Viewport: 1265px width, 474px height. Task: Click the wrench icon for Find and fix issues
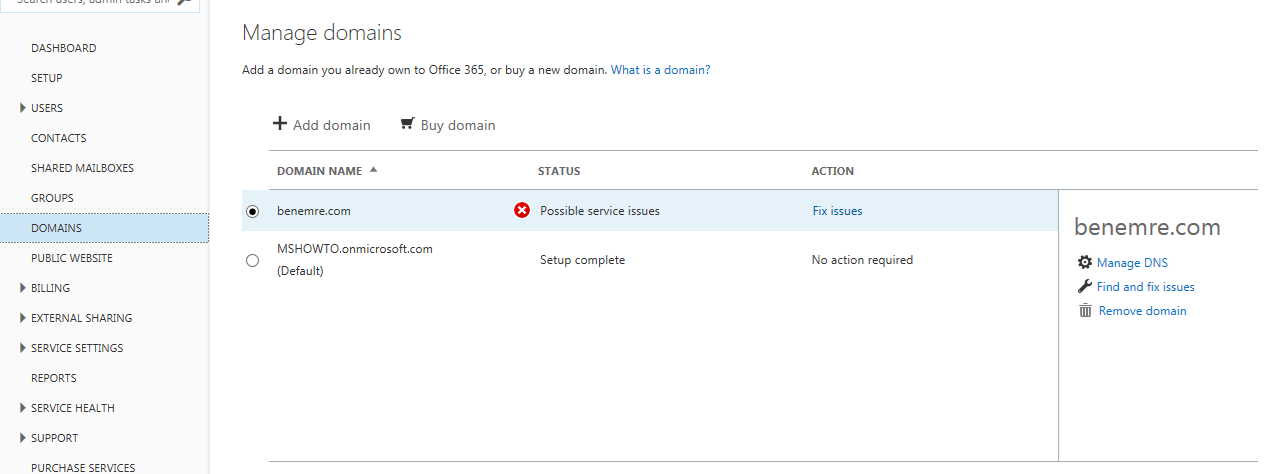[1085, 286]
